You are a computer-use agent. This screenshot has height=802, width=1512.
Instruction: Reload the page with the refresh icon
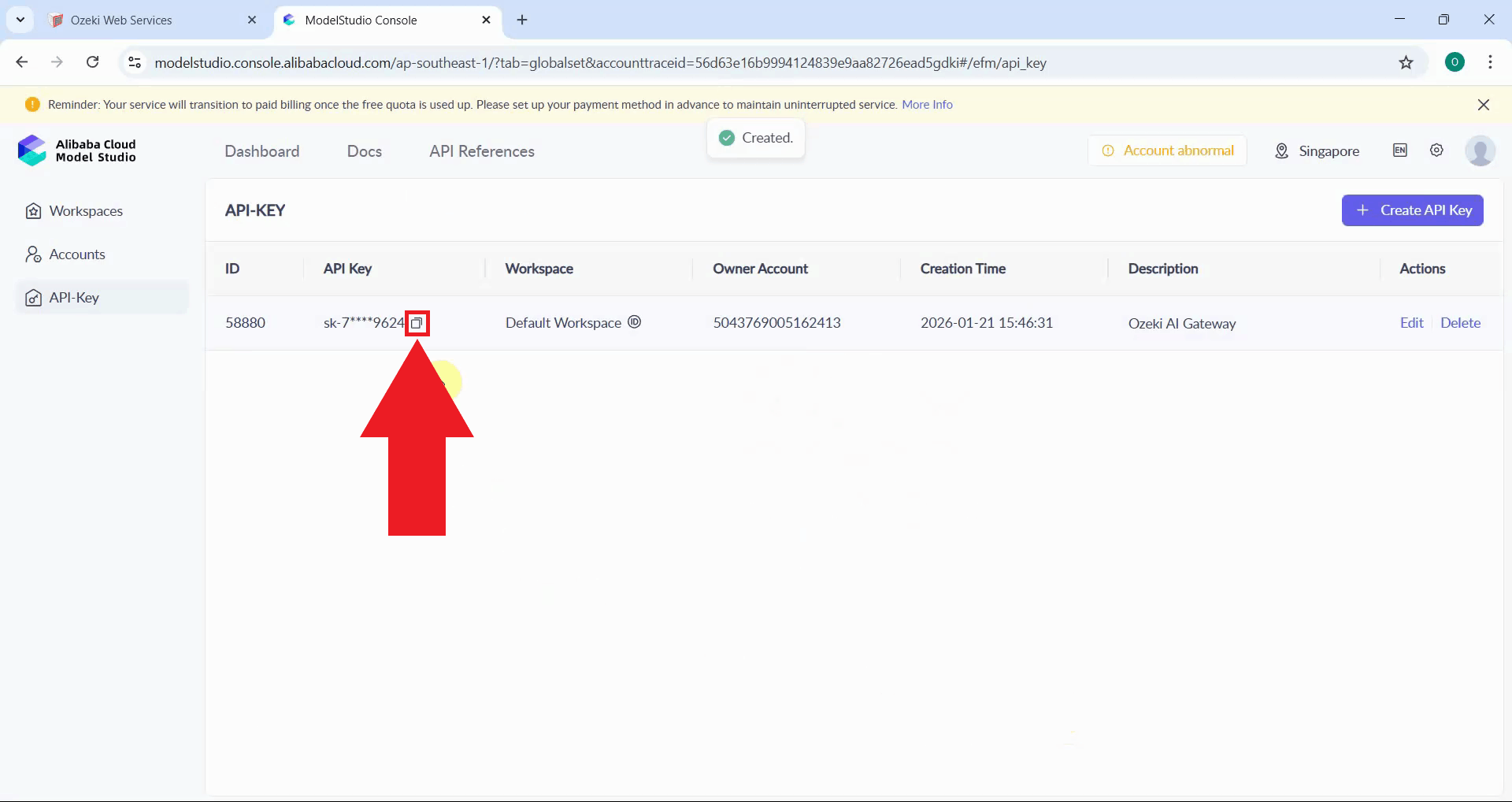point(92,62)
